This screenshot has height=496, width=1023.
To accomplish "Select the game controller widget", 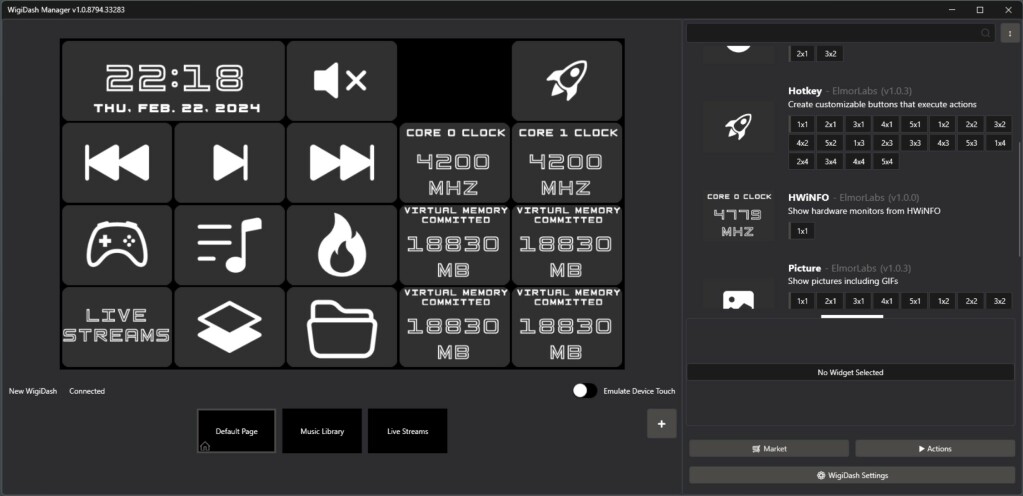I will pos(117,245).
